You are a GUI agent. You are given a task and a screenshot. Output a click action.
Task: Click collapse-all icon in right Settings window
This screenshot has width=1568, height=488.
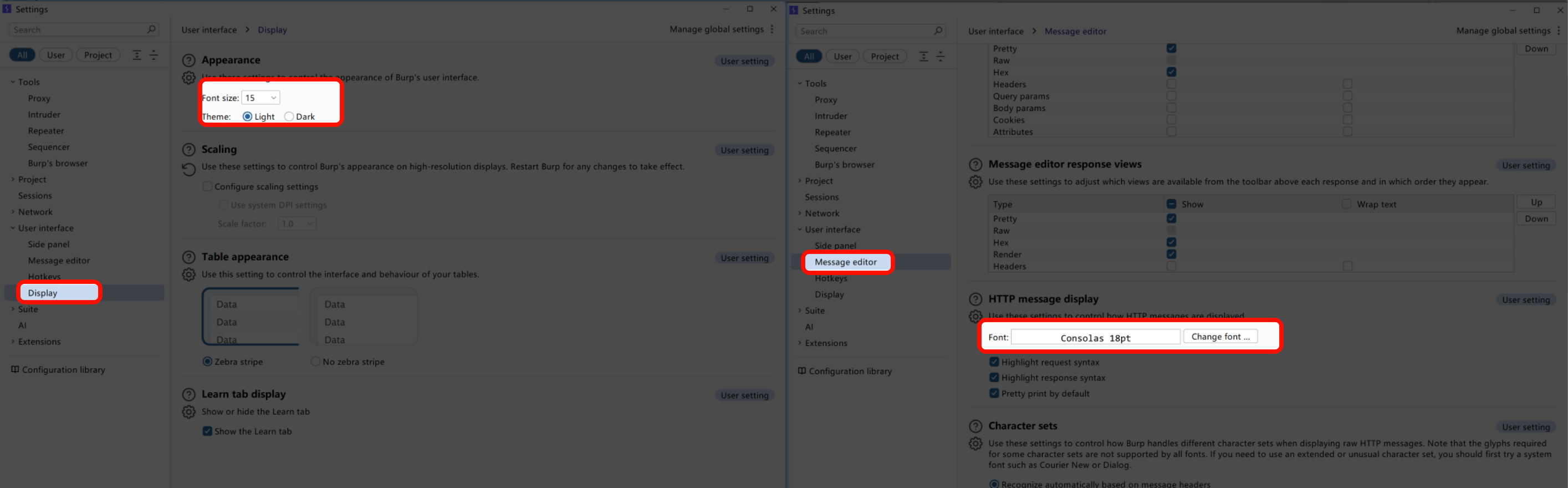(x=940, y=57)
